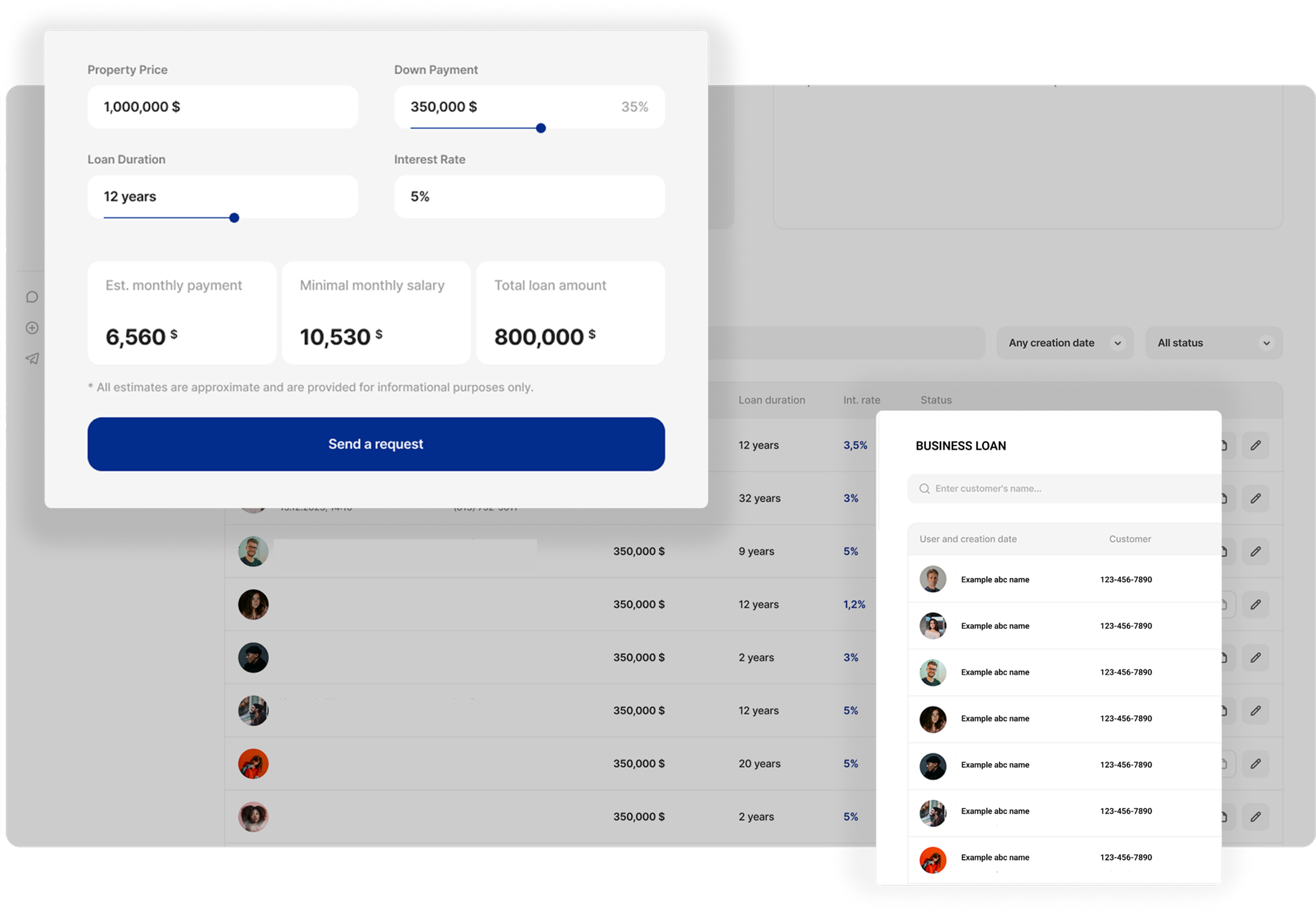Image resolution: width=1316 pixels, height=916 pixels.
Task: Click the pencil edit icon in the 32 years row
Action: (1255, 499)
